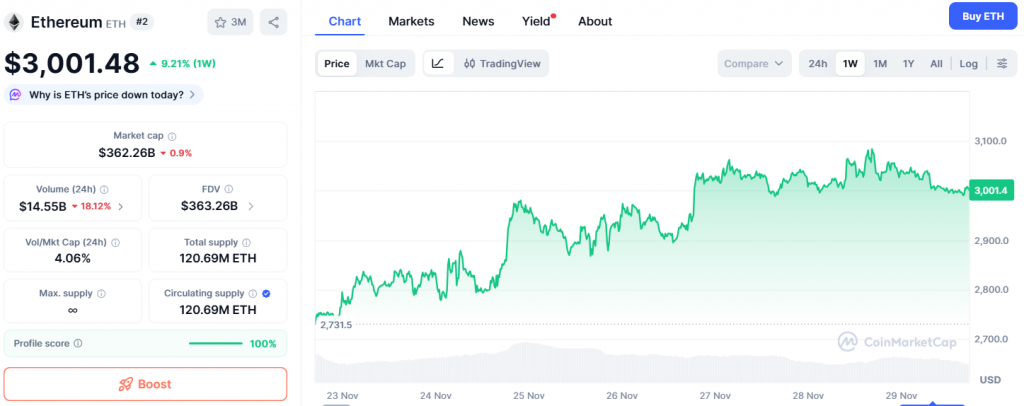Show FDV info icon
The height and width of the screenshot is (406, 1024).
[229, 189]
